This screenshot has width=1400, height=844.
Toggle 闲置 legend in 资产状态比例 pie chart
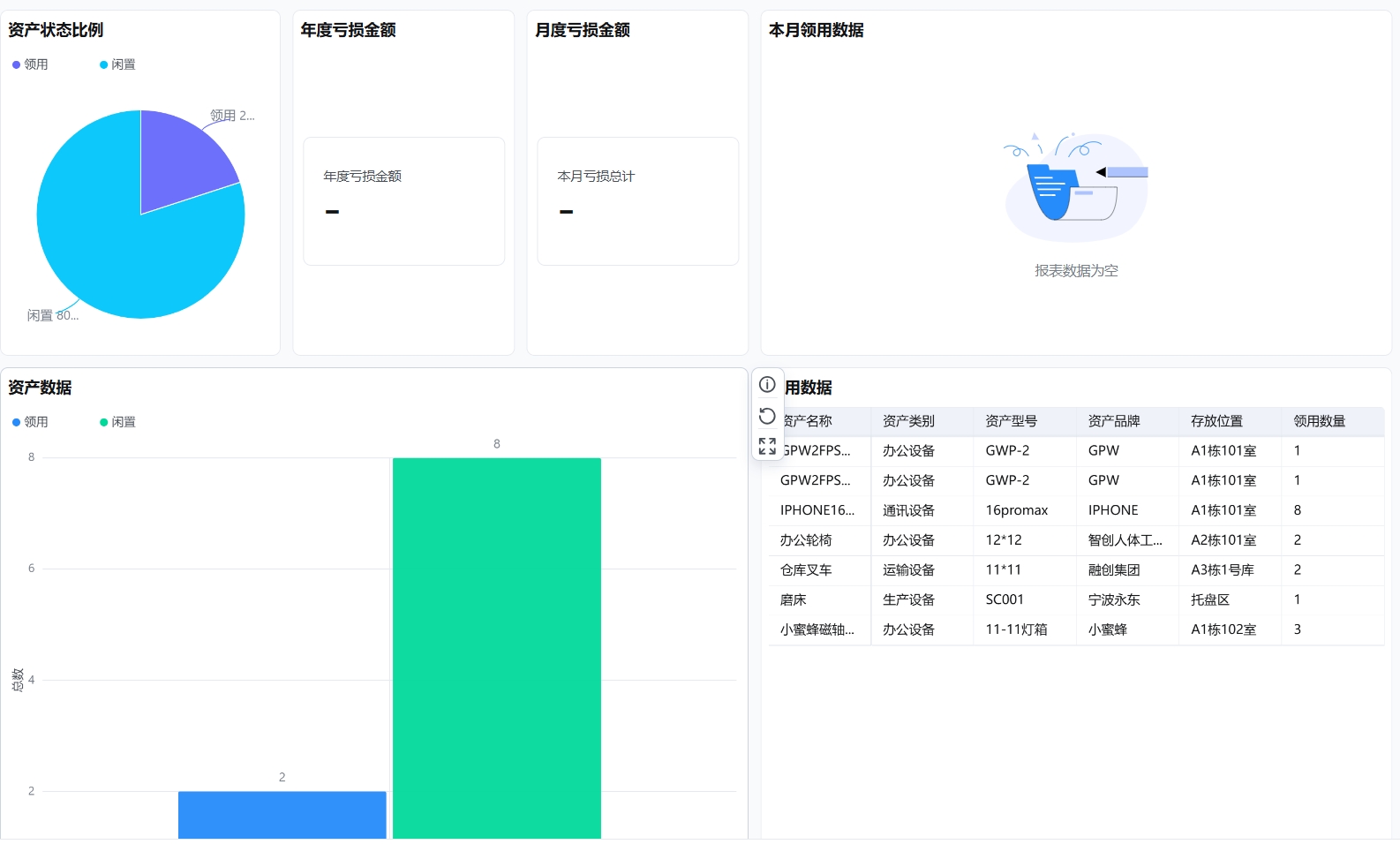tap(117, 64)
